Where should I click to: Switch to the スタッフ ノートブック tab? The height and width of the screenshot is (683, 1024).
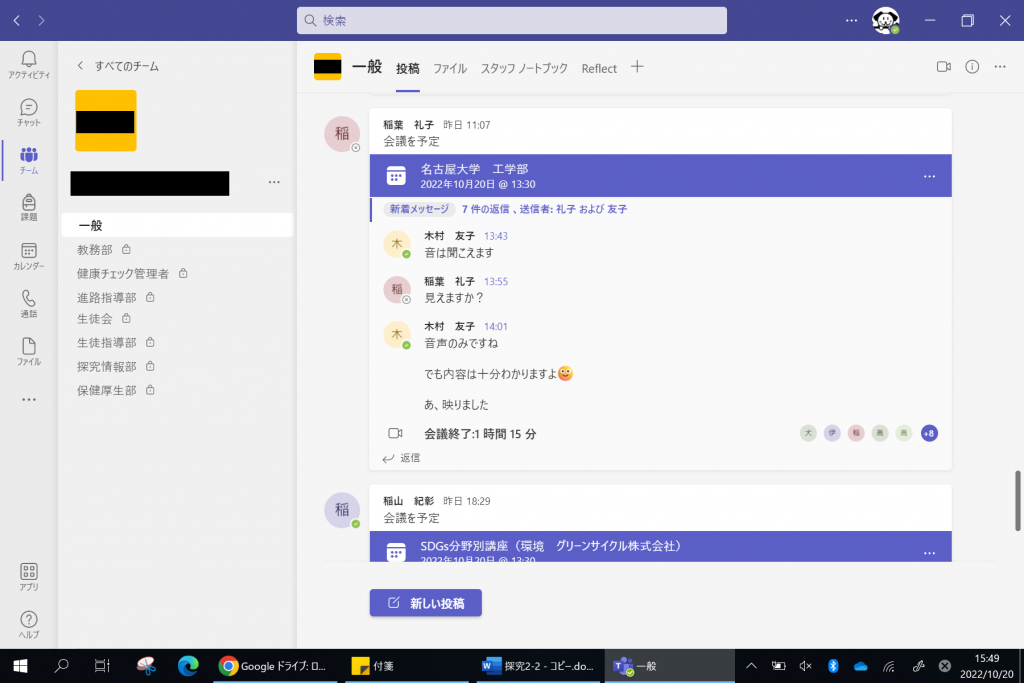524,69
